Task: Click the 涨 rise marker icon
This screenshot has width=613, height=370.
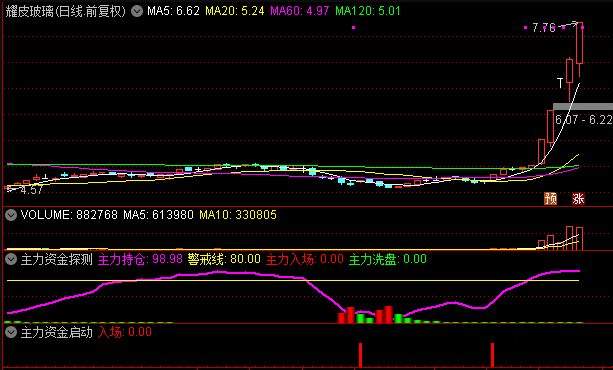Action: (x=578, y=198)
